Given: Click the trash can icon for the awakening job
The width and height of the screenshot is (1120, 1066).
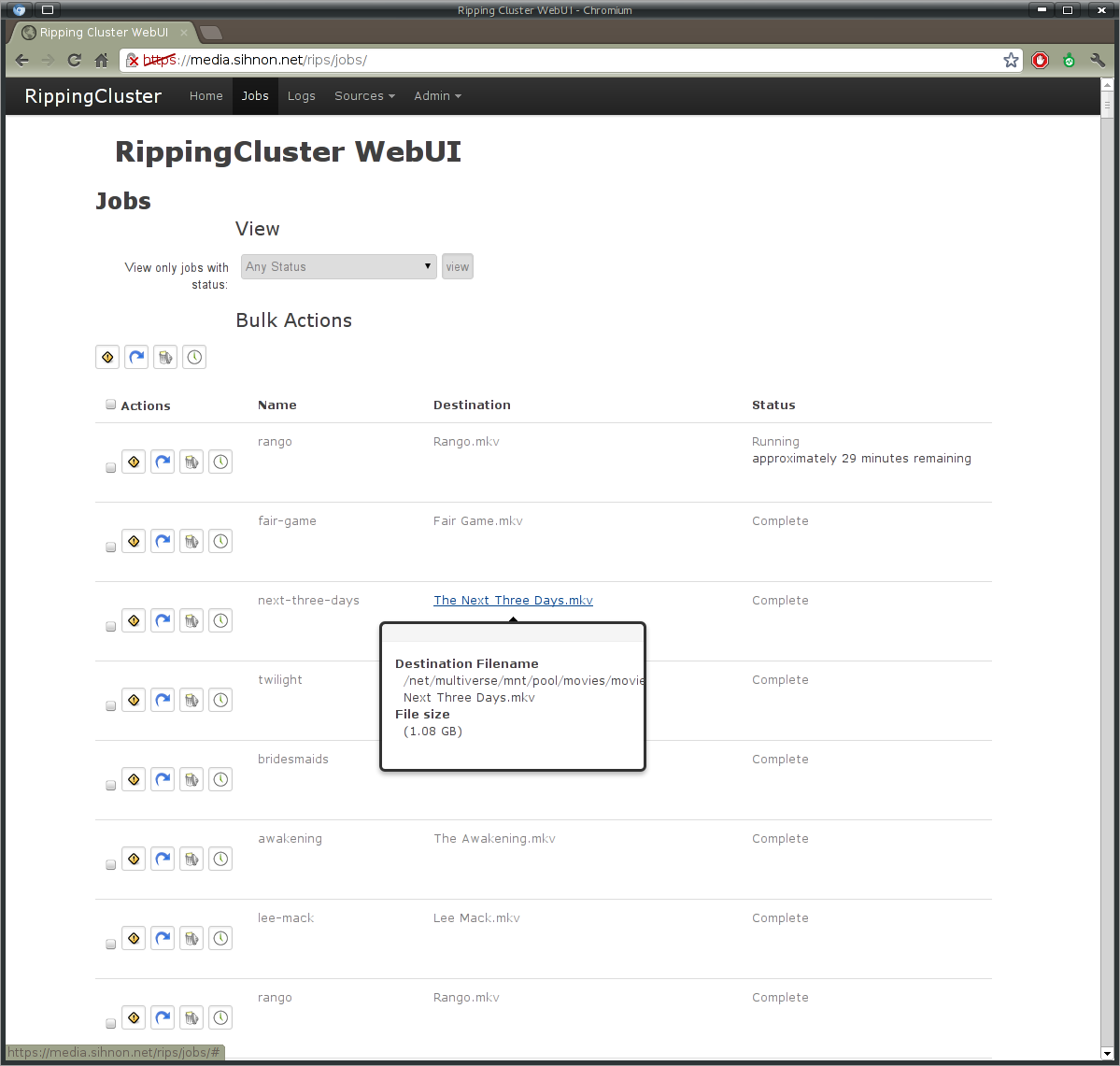Looking at the screenshot, I should pyautogui.click(x=191, y=859).
